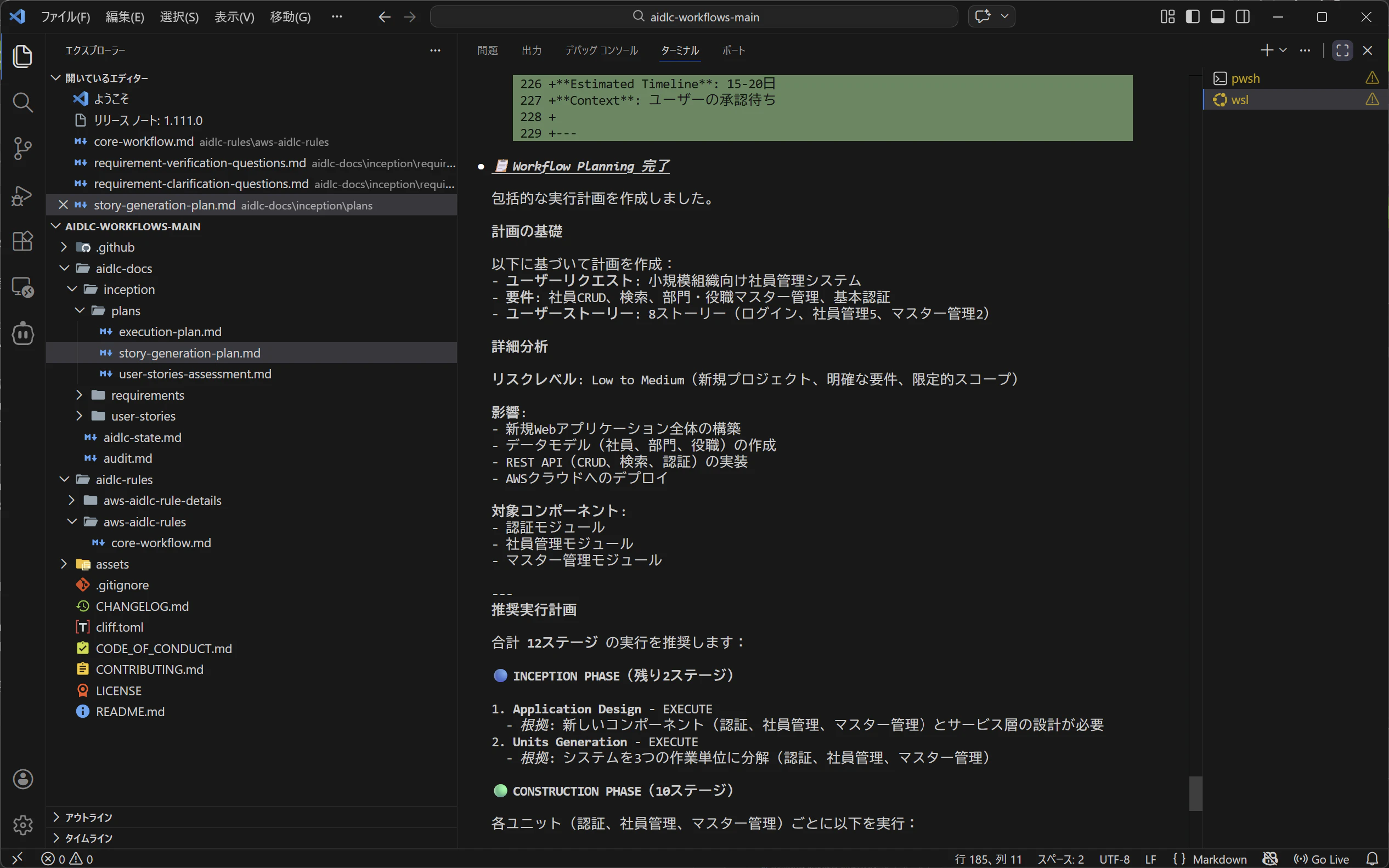Open the Remote Explorer view icon
The height and width of the screenshot is (868, 1389).
pos(22,287)
